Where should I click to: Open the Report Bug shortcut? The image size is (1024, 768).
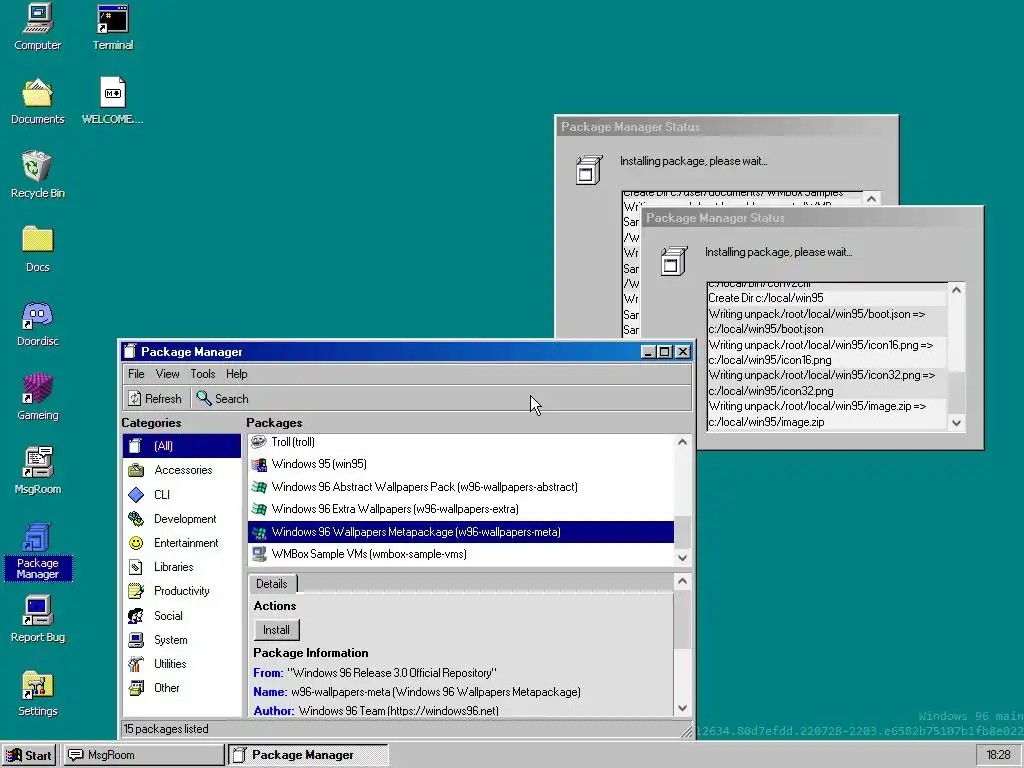click(37, 619)
